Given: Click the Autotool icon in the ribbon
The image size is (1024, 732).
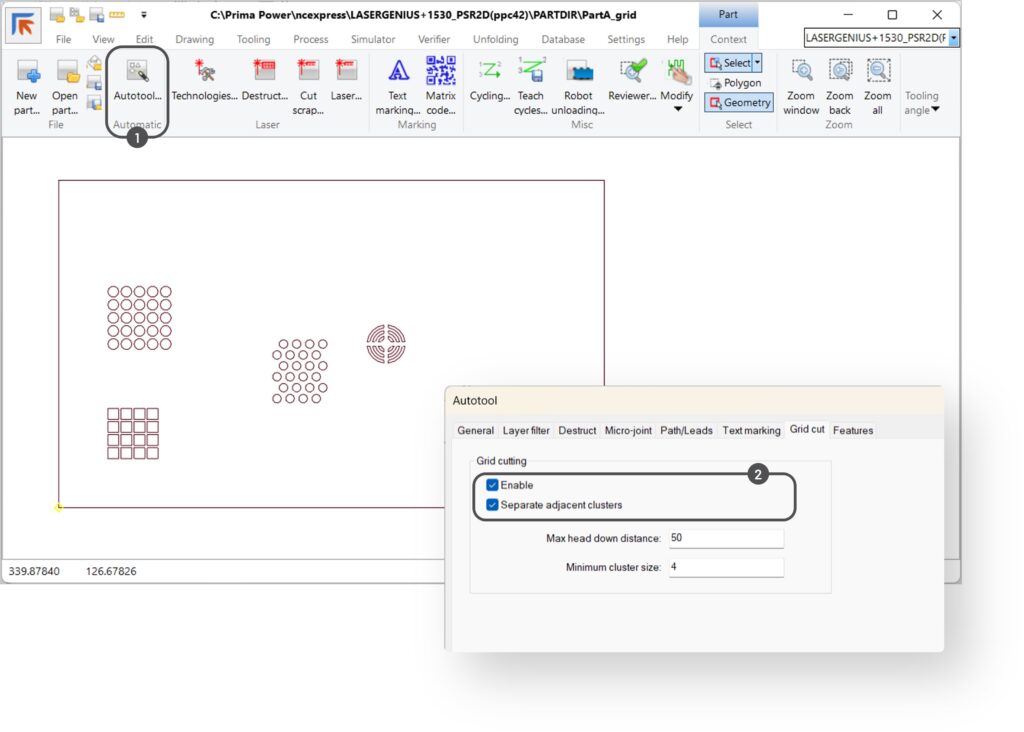Looking at the screenshot, I should (137, 74).
